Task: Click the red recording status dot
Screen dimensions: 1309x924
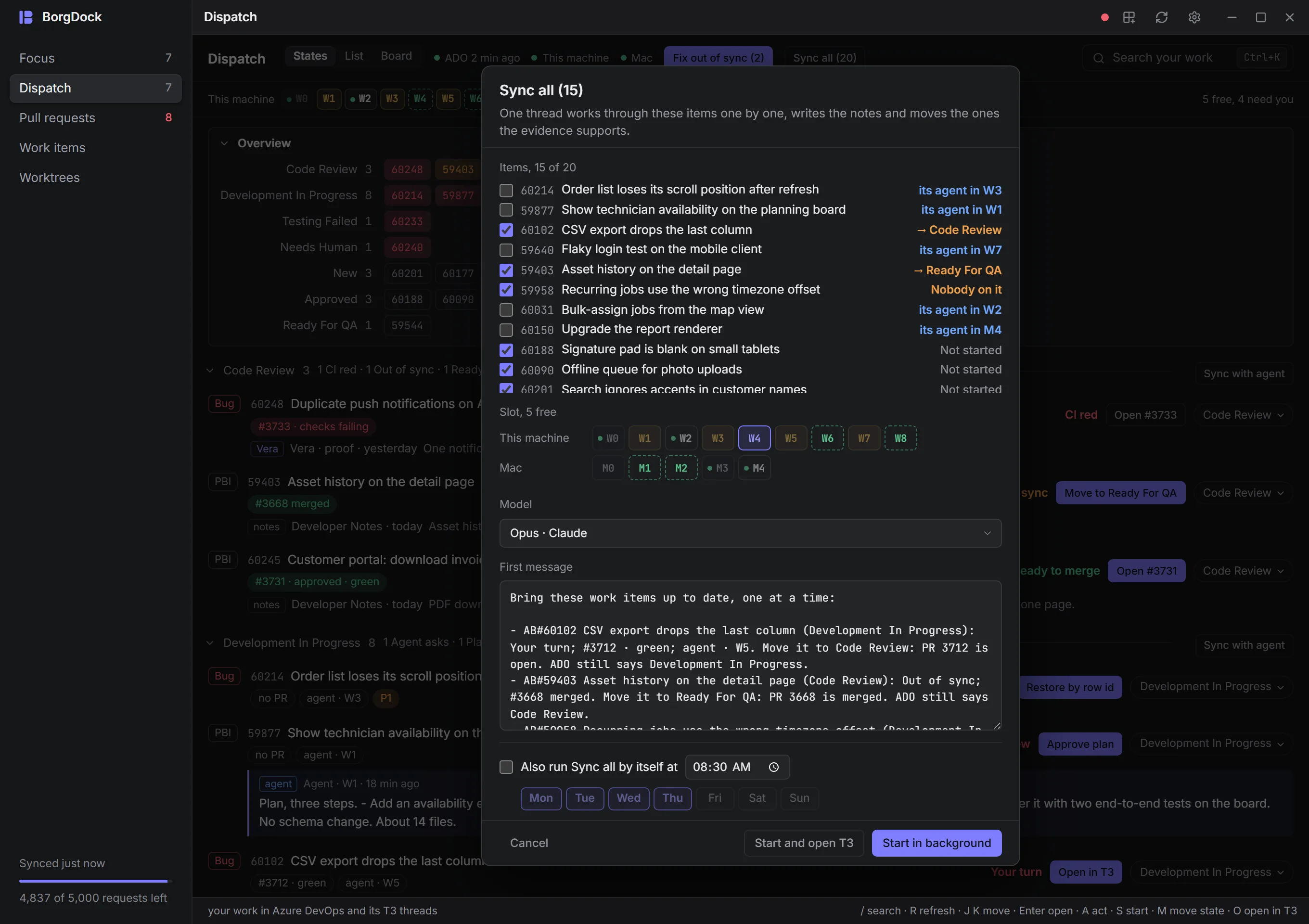Action: [1104, 17]
